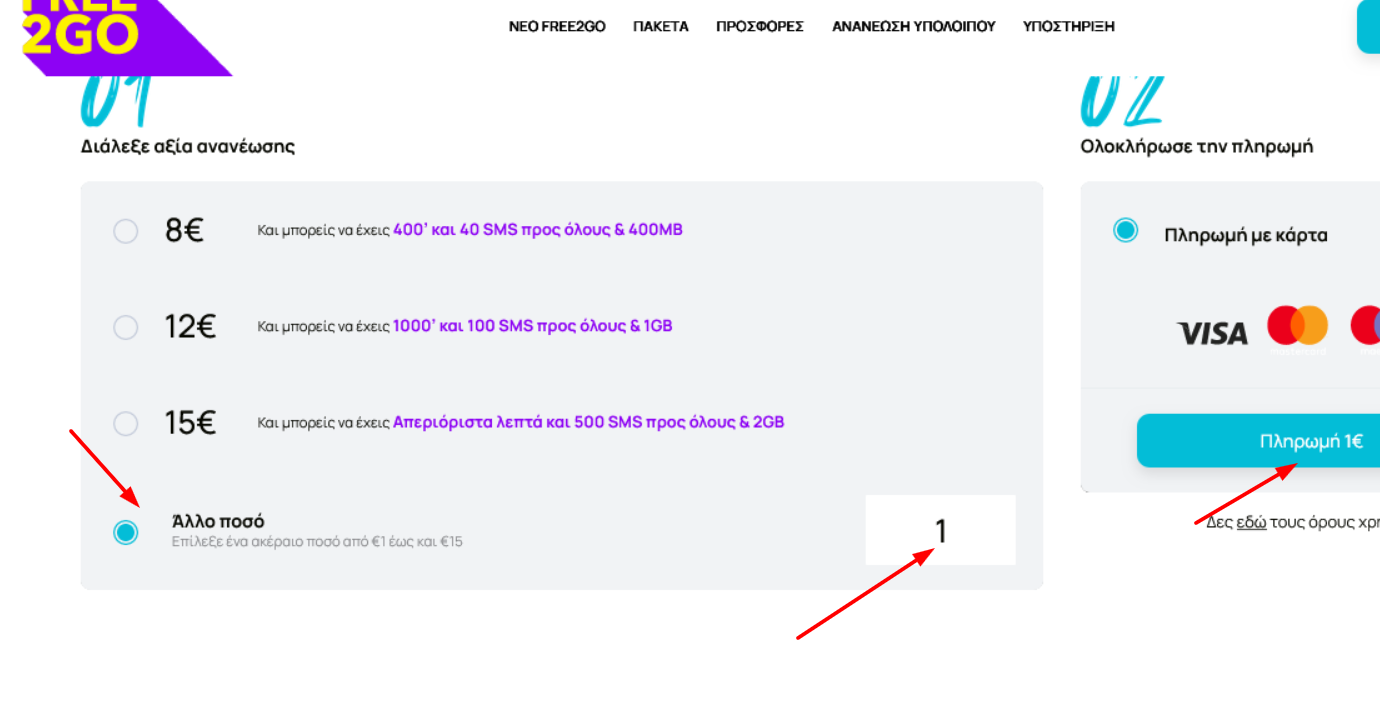Image resolution: width=1380 pixels, height=728 pixels.
Task: Click the Διάλεξε αξία ανανέωσης heading
Action: point(188,146)
